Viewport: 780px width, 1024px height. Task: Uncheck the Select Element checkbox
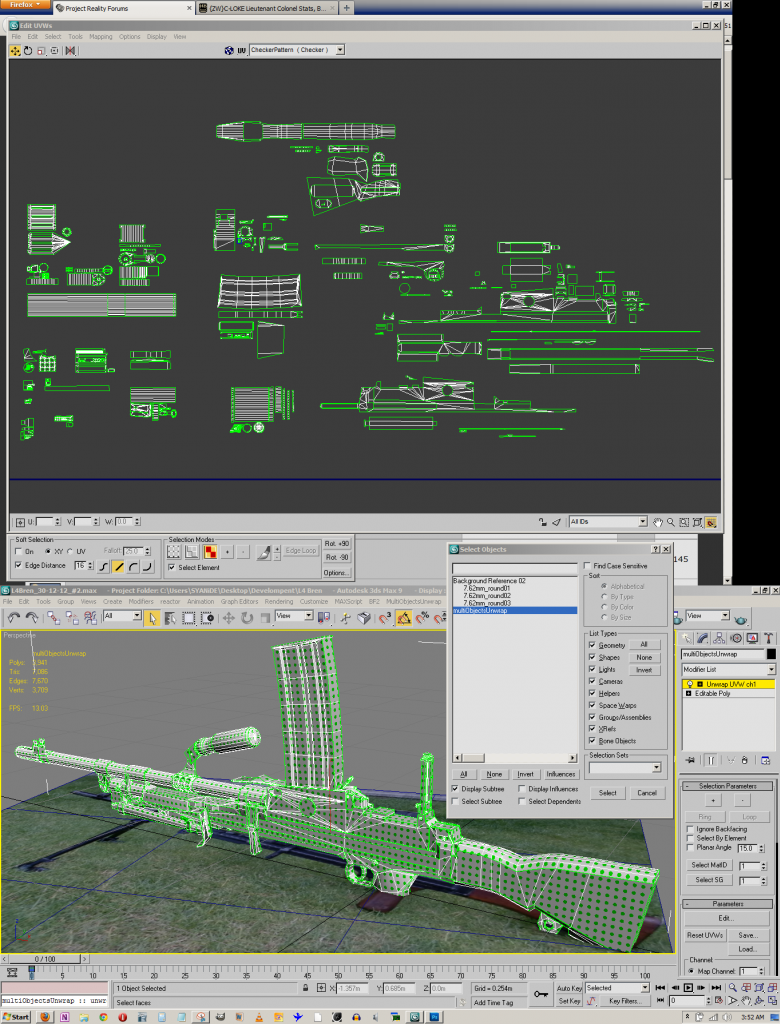coord(172,568)
